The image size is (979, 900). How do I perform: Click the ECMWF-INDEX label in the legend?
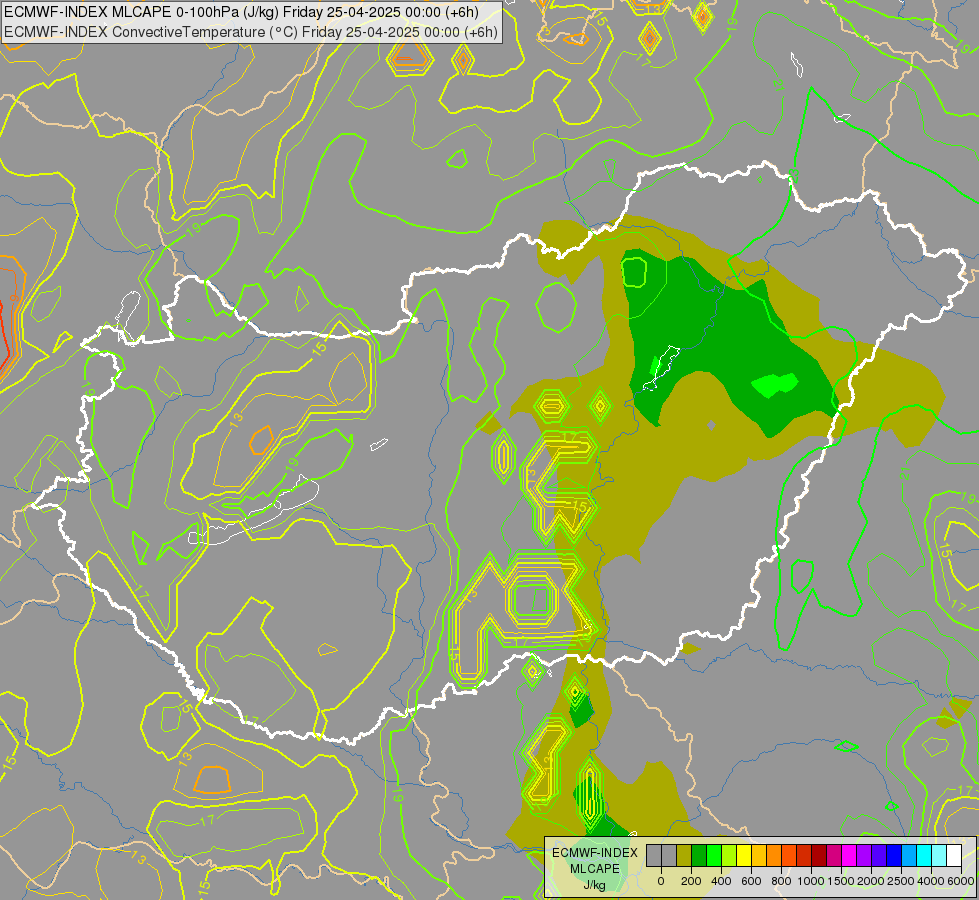(595, 853)
